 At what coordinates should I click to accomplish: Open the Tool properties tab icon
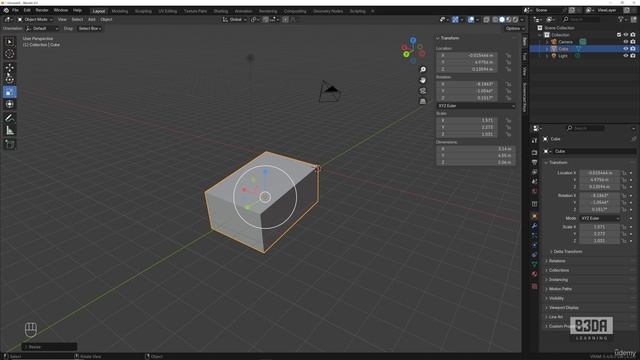[x=534, y=140]
